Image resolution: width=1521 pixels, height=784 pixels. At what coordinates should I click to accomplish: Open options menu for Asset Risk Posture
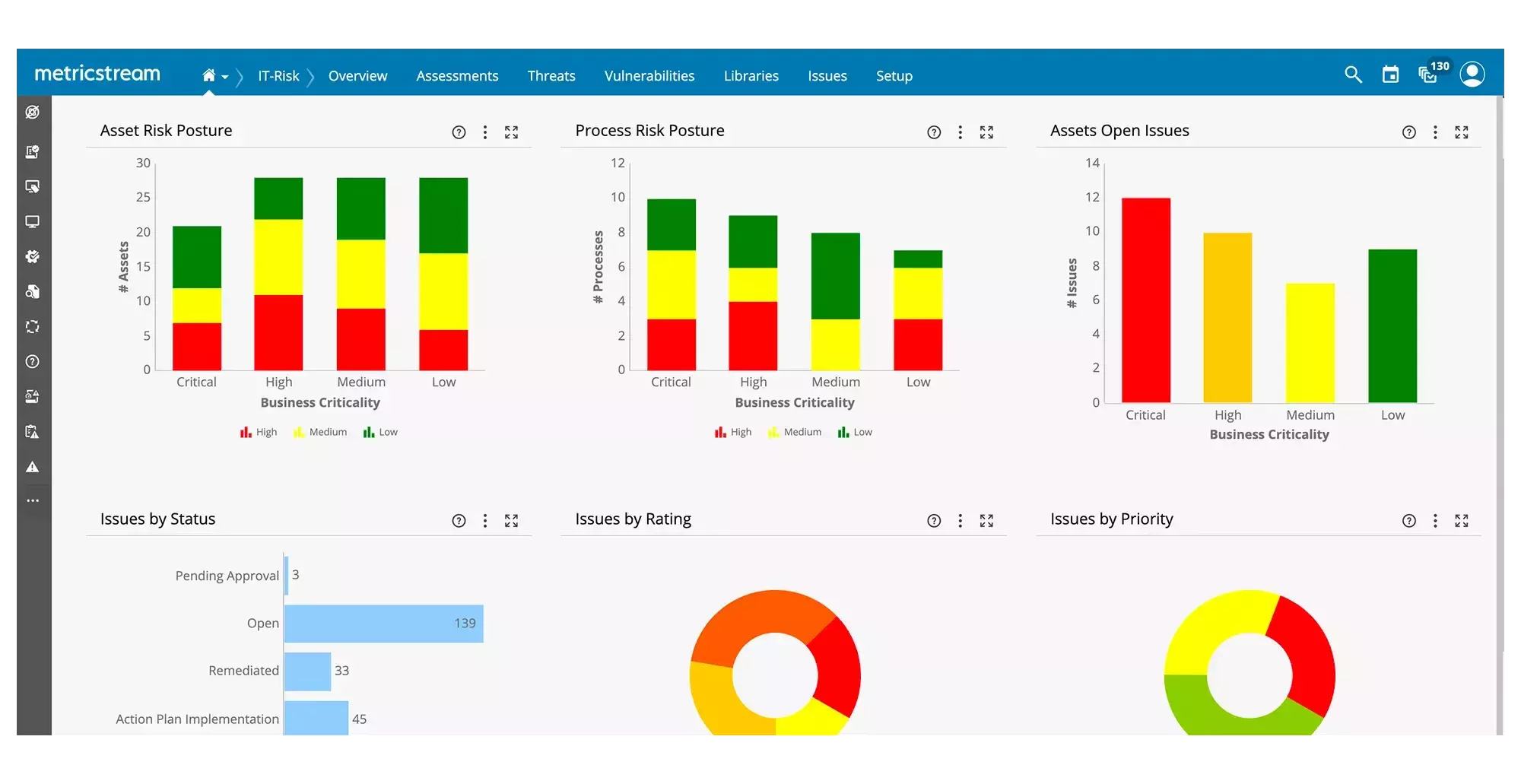coord(485,132)
